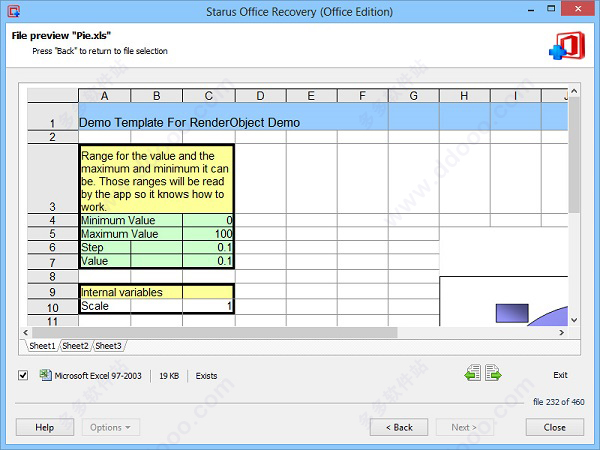Image resolution: width=600 pixels, height=450 pixels.
Task: Click the 'Minimum Value' cell
Action: tap(131, 220)
